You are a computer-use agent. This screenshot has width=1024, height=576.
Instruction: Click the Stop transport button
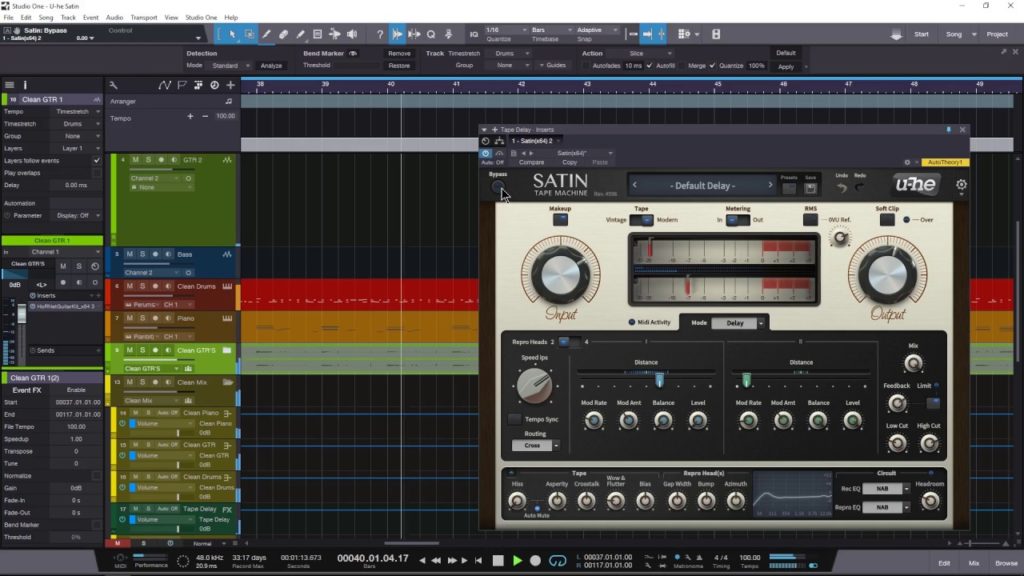498,561
